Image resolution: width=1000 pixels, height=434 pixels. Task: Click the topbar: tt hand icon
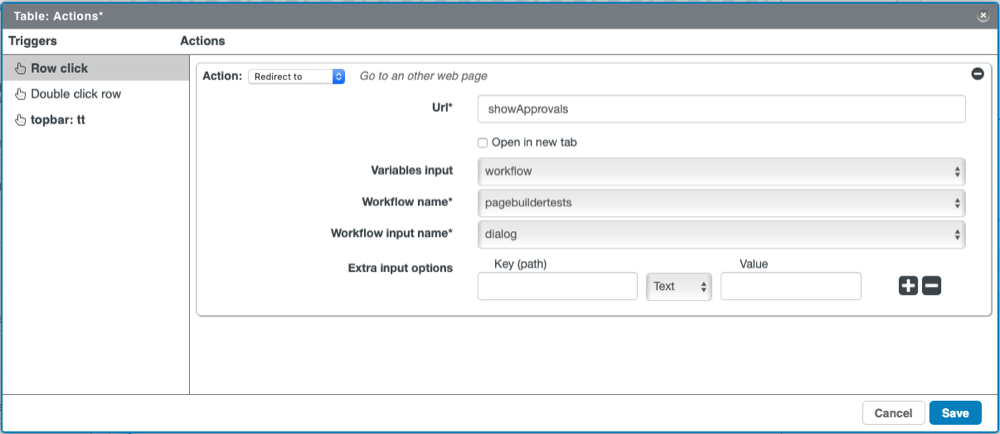click(x=20, y=120)
